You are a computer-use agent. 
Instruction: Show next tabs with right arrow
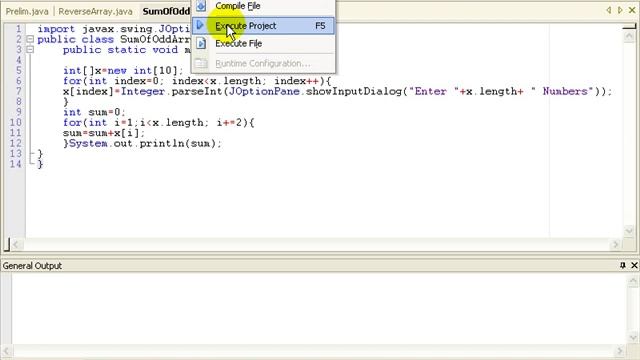coord(620,10)
